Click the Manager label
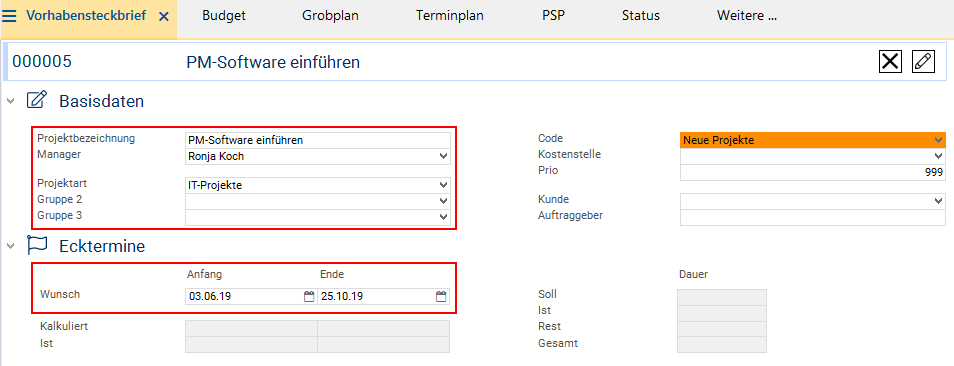The width and height of the screenshot is (954, 366). coord(59,154)
